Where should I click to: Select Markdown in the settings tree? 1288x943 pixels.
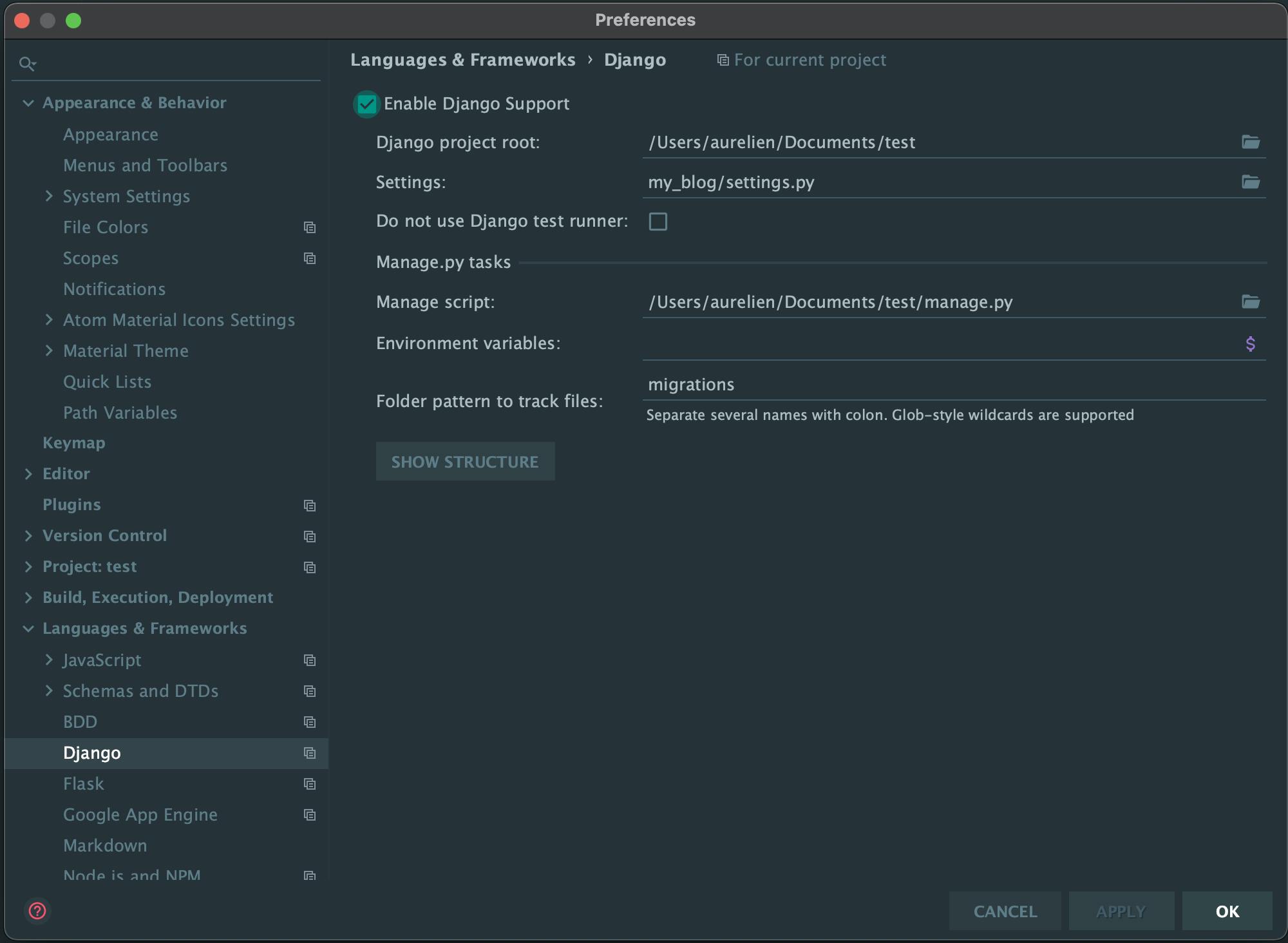(x=105, y=846)
